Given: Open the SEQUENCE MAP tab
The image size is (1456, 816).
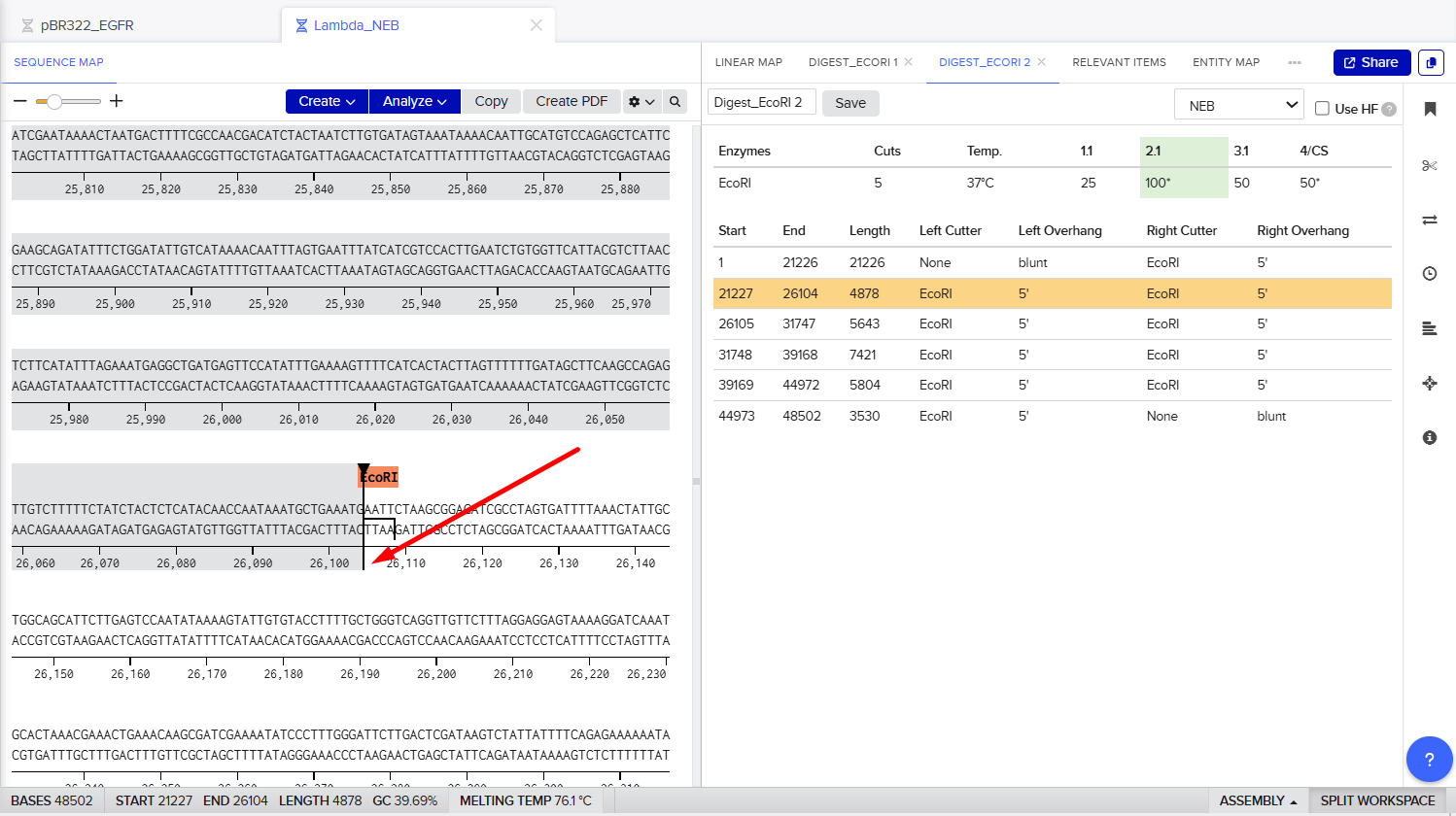Looking at the screenshot, I should [58, 62].
